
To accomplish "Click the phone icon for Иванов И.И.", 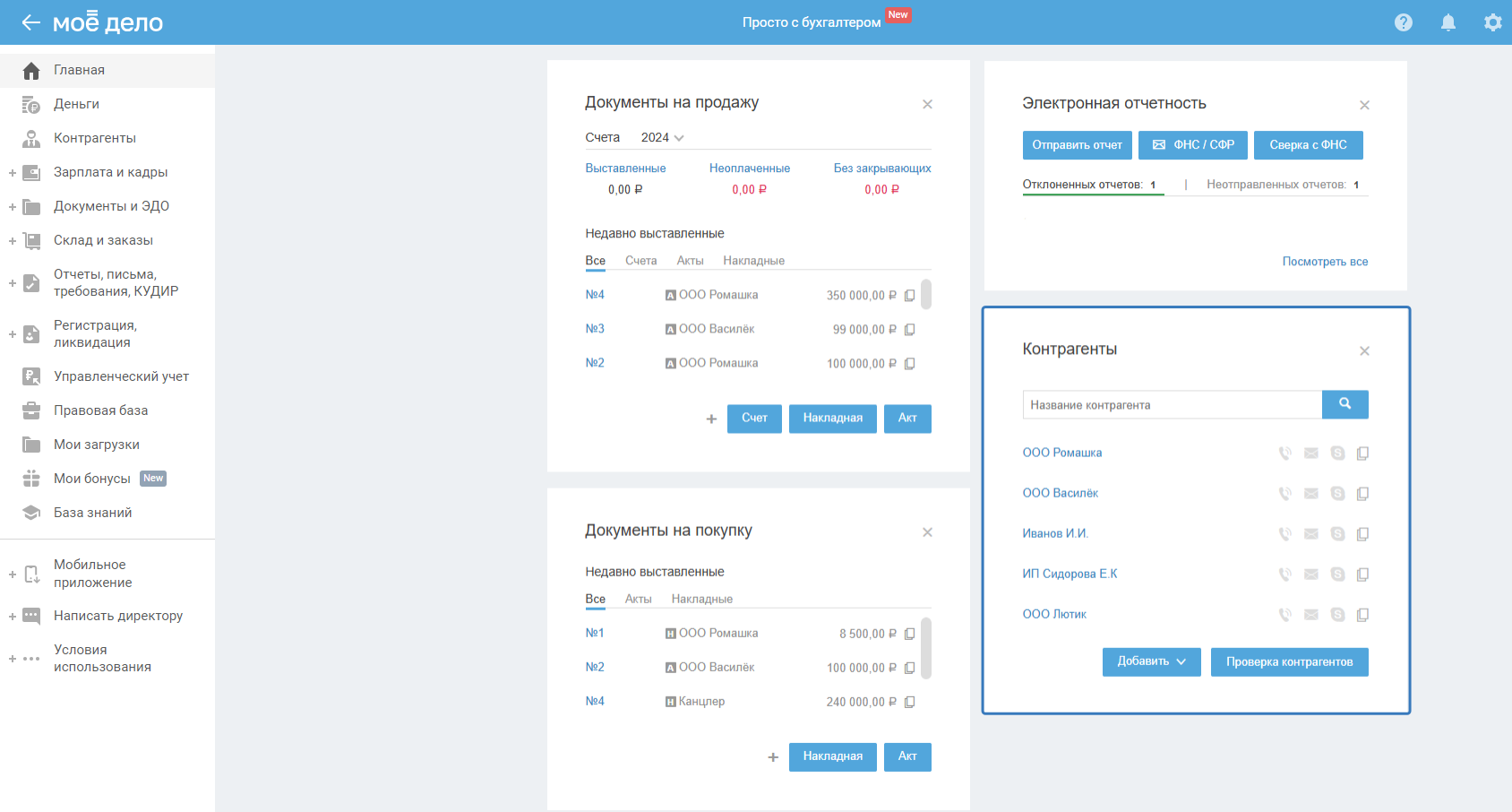I will (x=1284, y=534).
